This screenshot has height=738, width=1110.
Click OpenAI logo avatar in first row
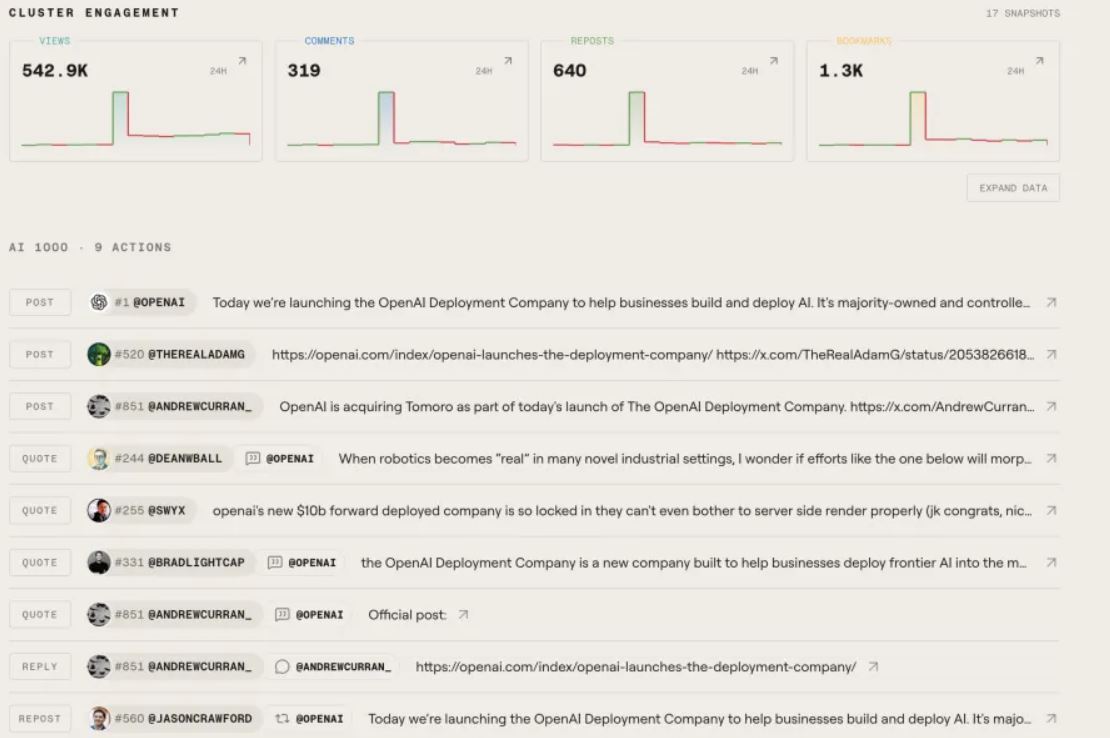pyautogui.click(x=99, y=302)
